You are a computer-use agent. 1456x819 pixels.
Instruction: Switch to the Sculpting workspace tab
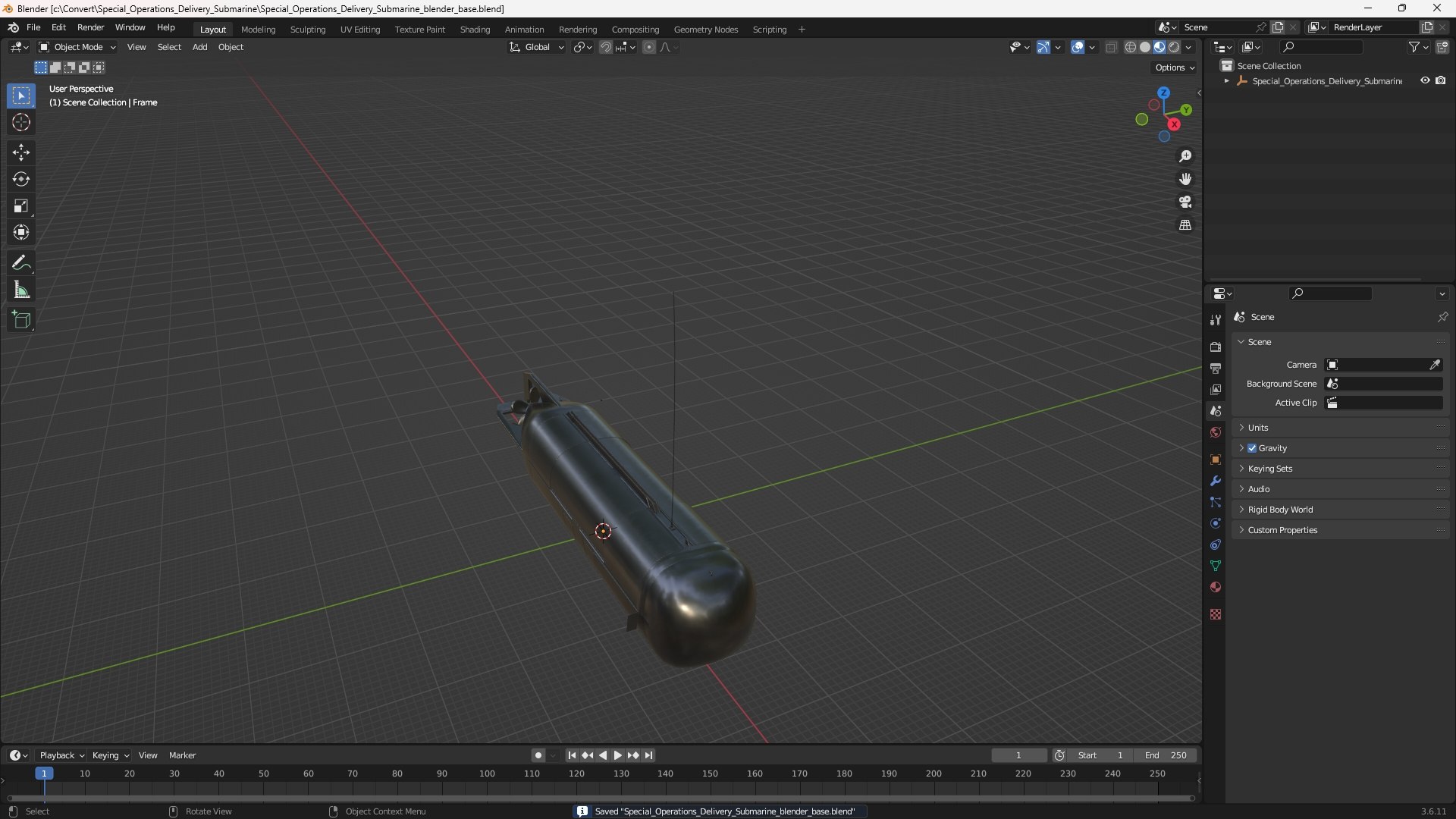click(x=308, y=30)
